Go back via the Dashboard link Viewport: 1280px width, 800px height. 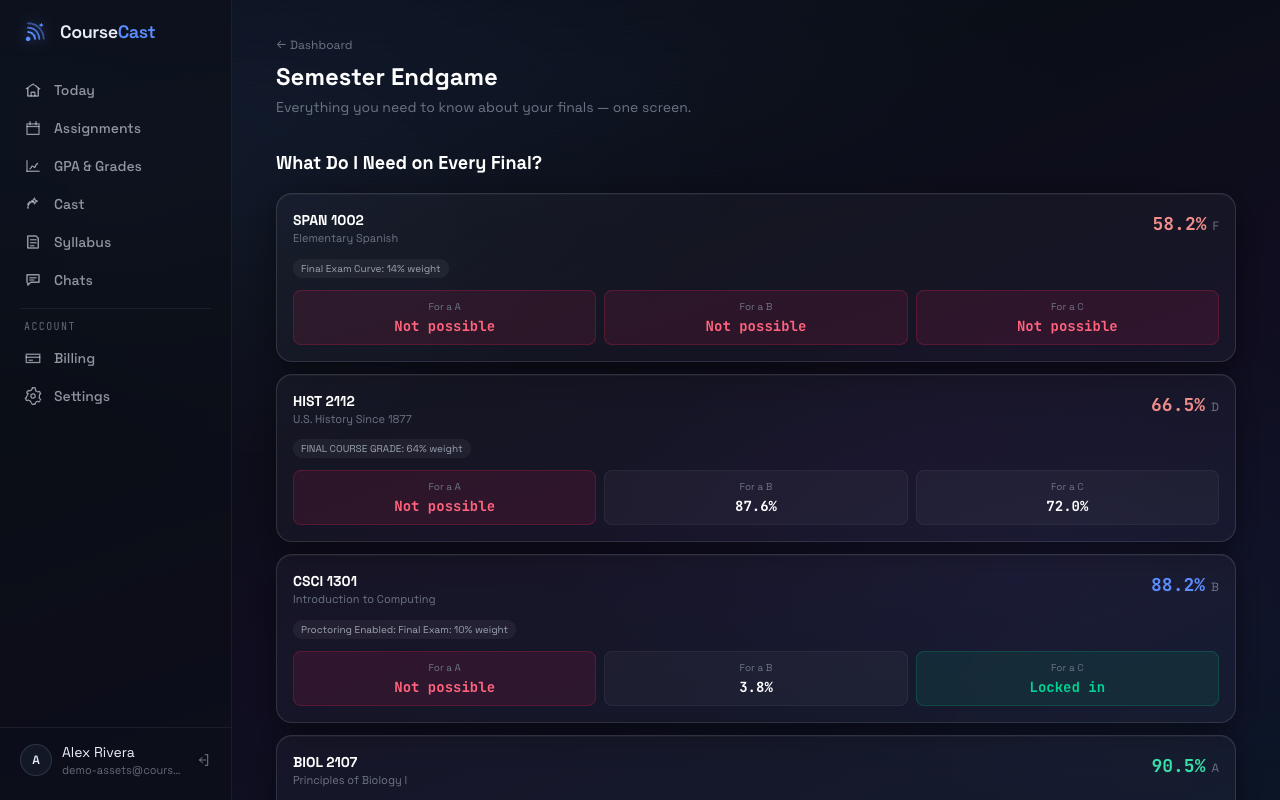point(314,45)
